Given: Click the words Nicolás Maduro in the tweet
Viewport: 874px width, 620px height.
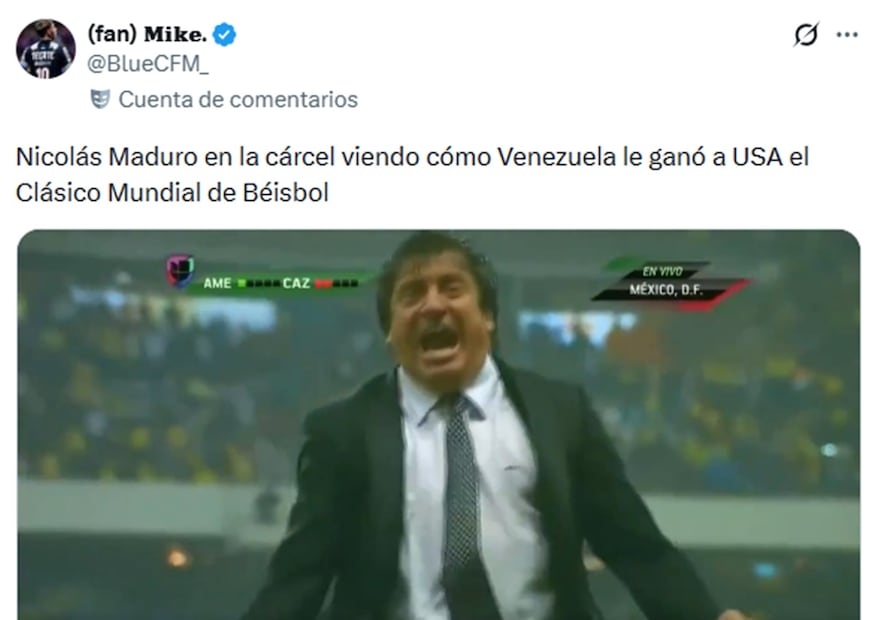Looking at the screenshot, I should pos(106,157).
